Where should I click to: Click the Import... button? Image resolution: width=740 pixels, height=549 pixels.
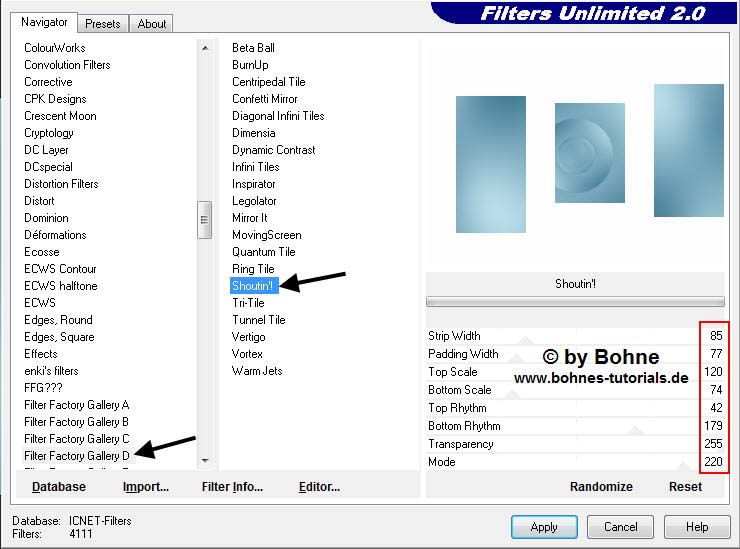click(146, 487)
